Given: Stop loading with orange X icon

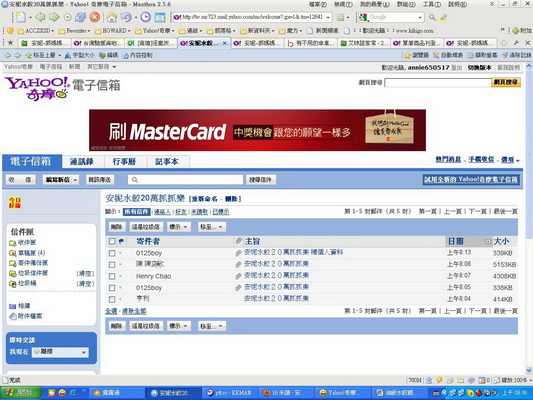Looking at the screenshot, I should (95, 17).
